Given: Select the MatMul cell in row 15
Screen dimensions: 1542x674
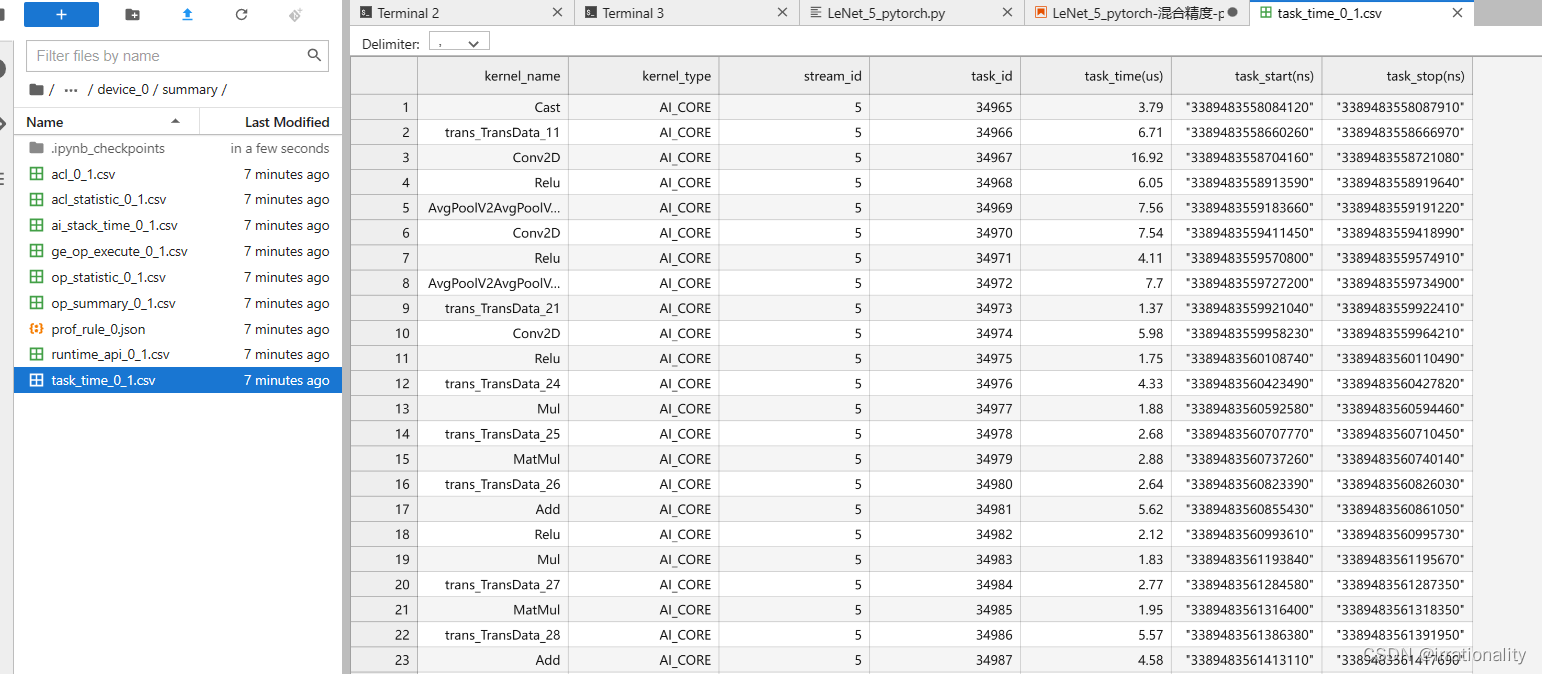Looking at the screenshot, I should [493, 459].
